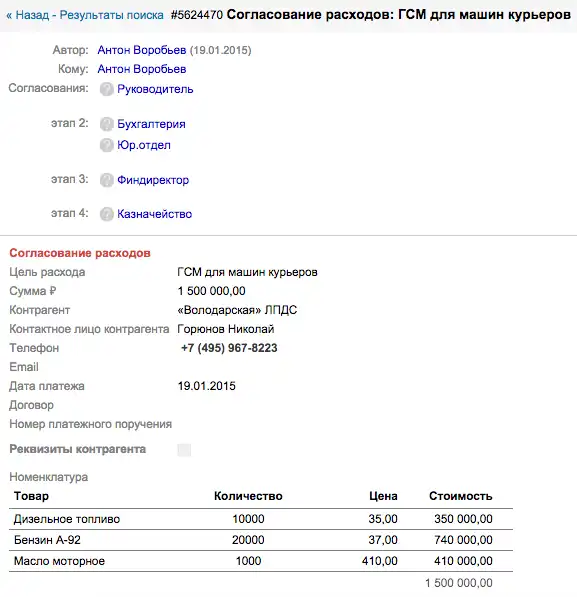
Task: Open author Антон Воробьев profile link
Action: pos(142,50)
